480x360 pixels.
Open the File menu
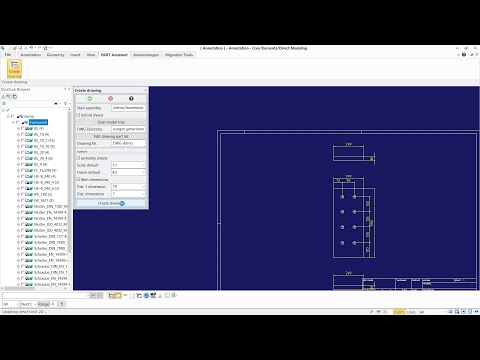[x=8, y=55]
